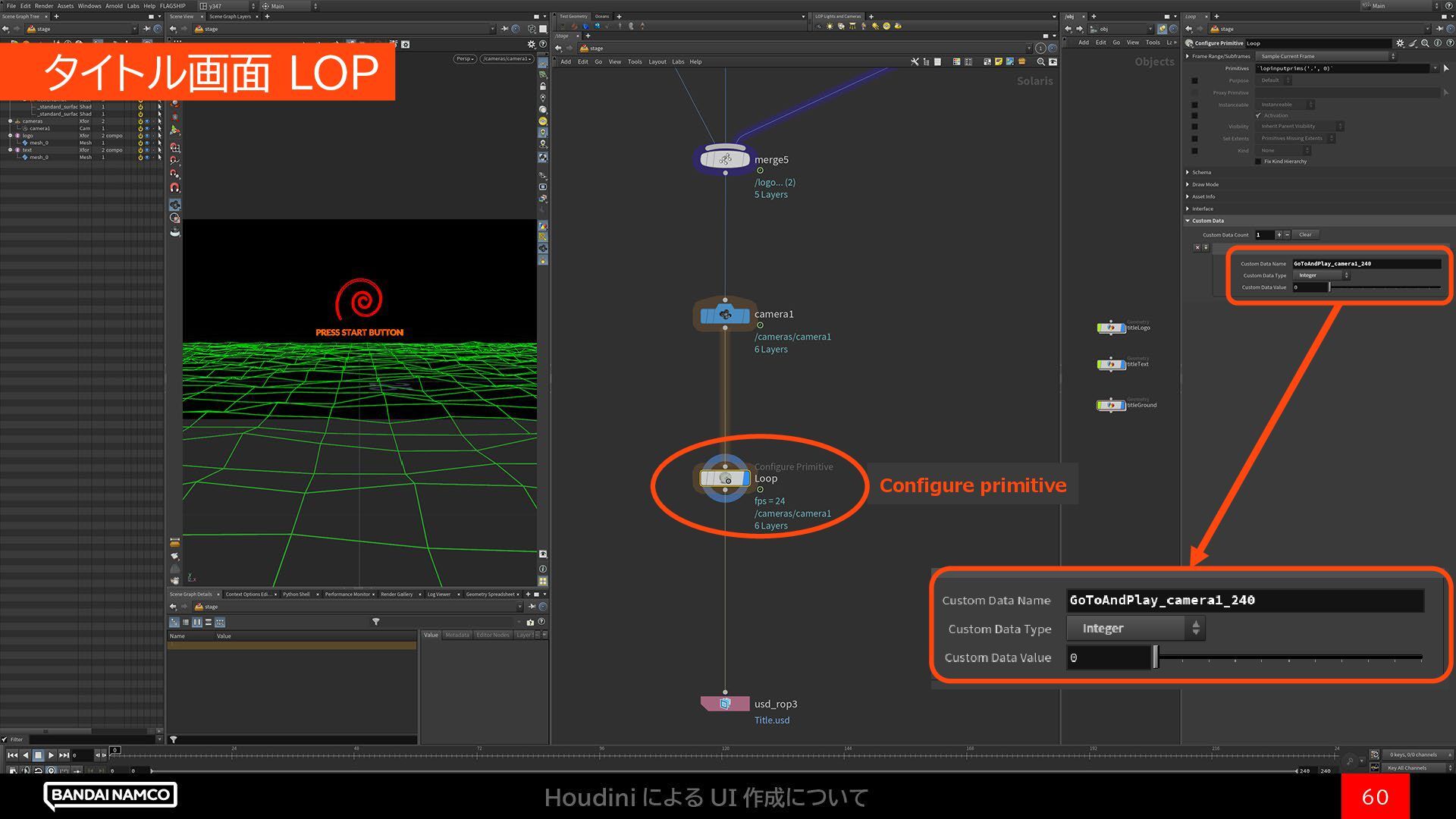Click the play forward button in playbar
This screenshot has height=819, width=1456.
click(51, 755)
